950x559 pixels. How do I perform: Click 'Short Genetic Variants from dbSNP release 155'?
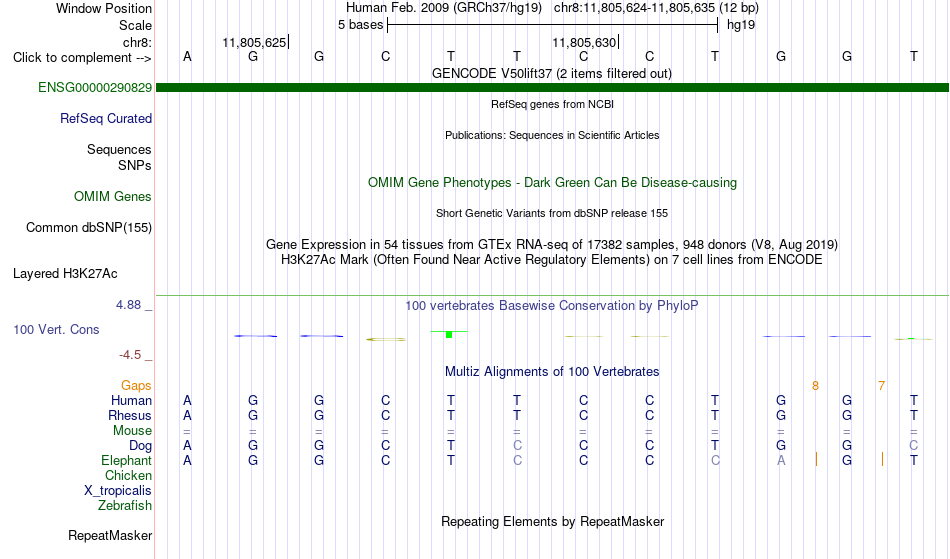pos(552,213)
